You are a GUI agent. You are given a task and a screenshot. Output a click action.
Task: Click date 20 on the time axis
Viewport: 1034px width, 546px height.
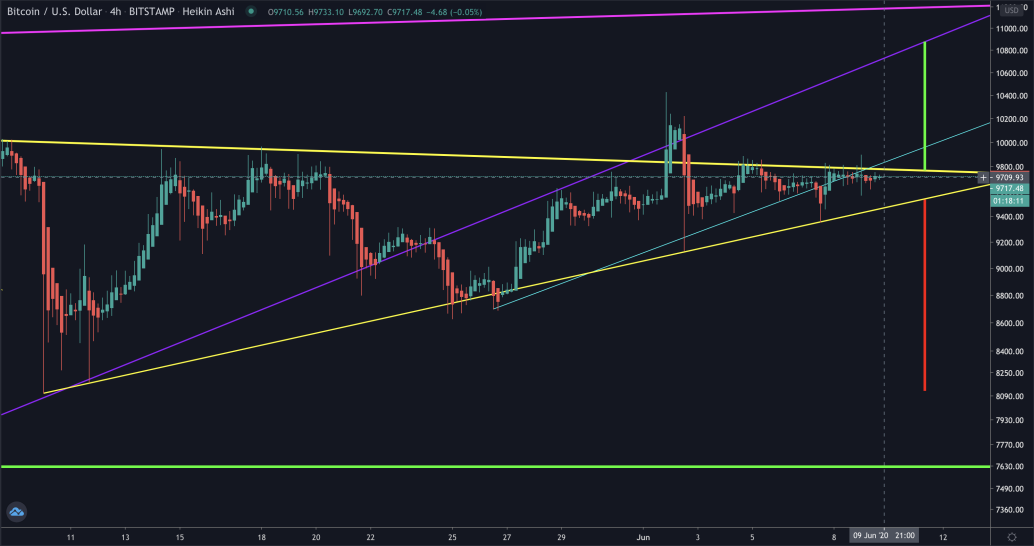316,537
